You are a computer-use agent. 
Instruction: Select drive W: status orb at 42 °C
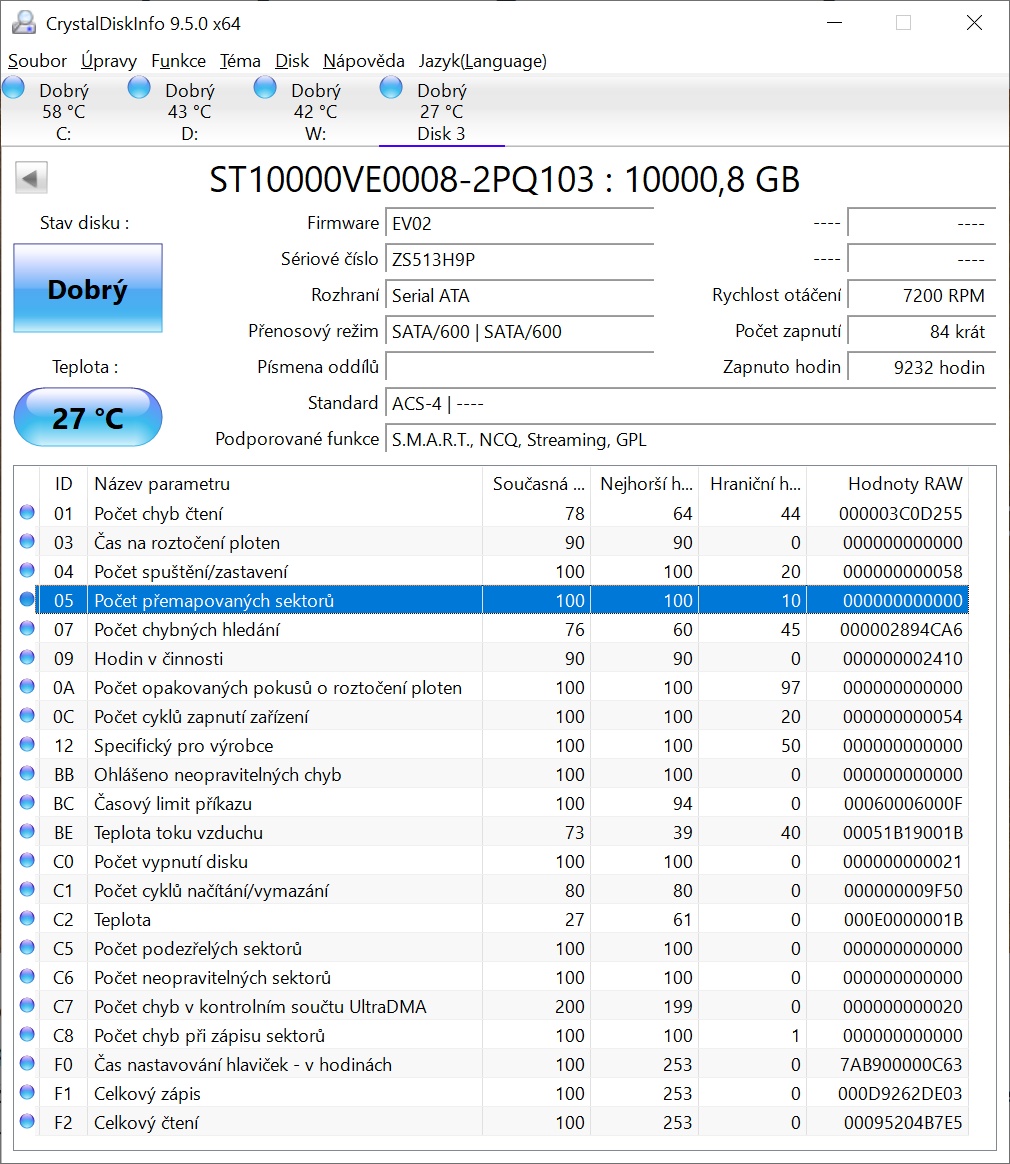[x=265, y=88]
